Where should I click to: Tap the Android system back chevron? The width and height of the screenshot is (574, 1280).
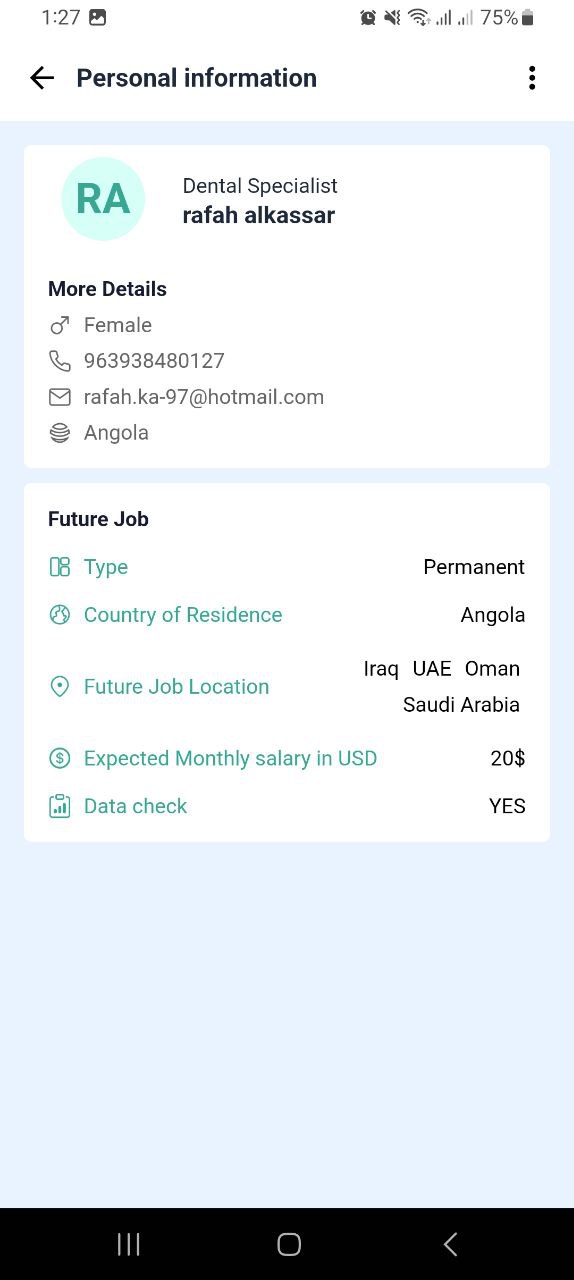coord(450,1244)
